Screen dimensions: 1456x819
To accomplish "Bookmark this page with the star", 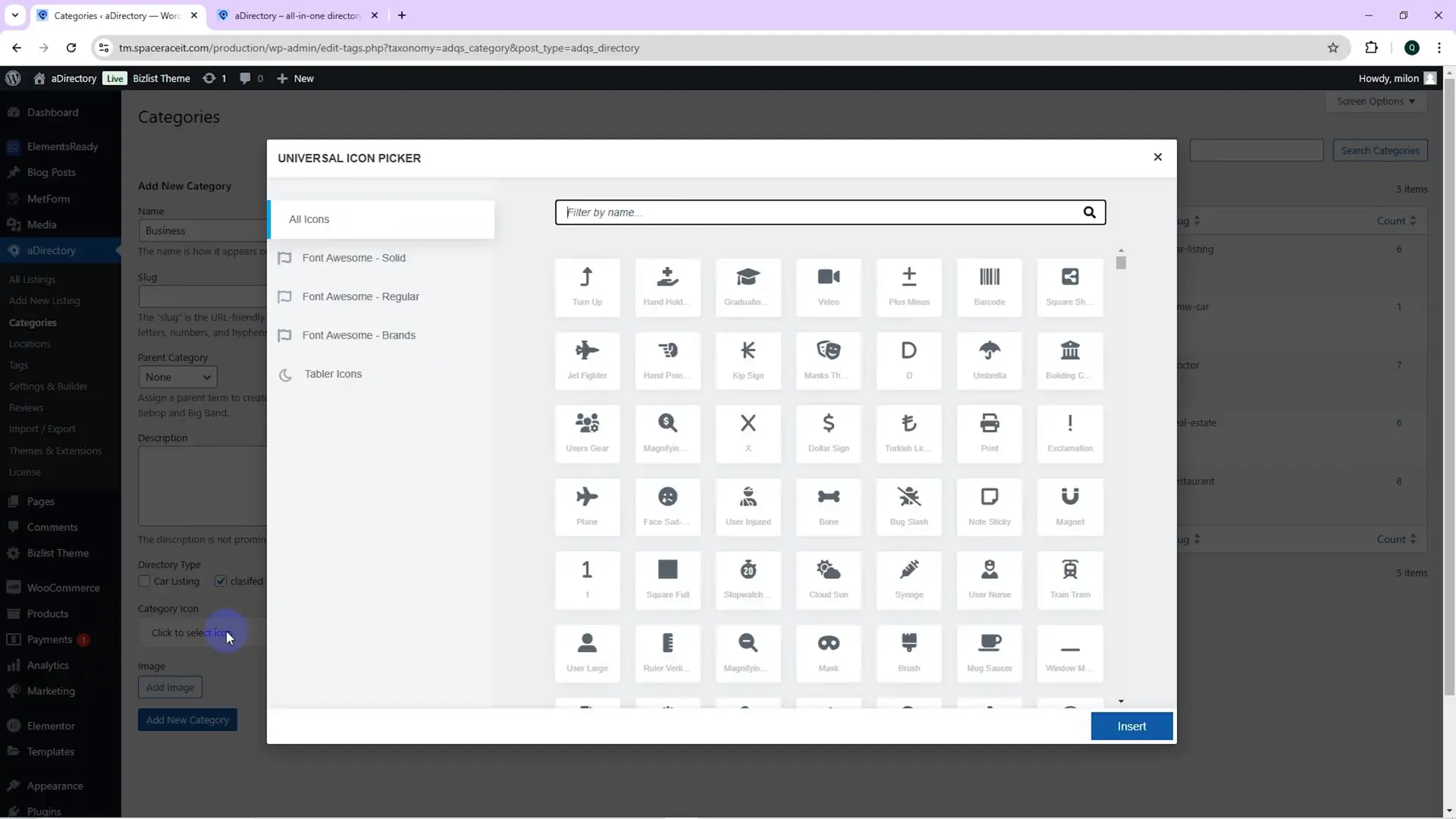I will 1333,48.
